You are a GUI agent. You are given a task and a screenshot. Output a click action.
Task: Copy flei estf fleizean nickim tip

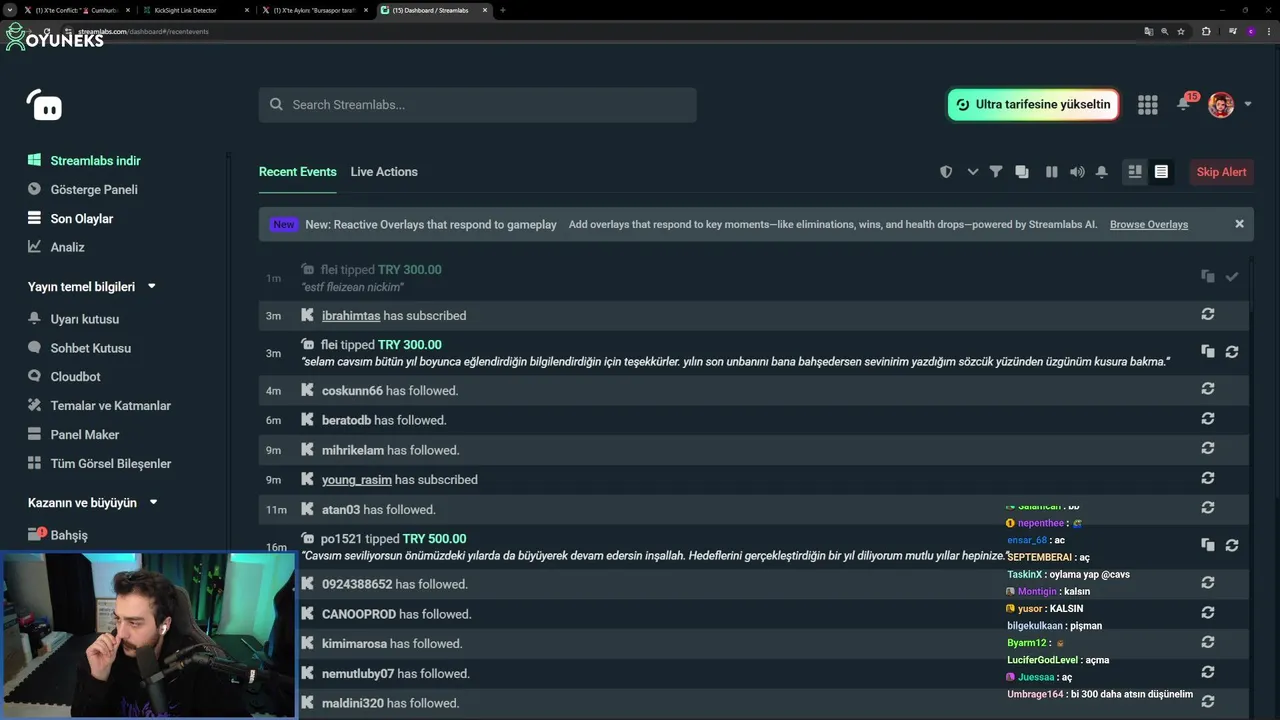tap(1208, 277)
